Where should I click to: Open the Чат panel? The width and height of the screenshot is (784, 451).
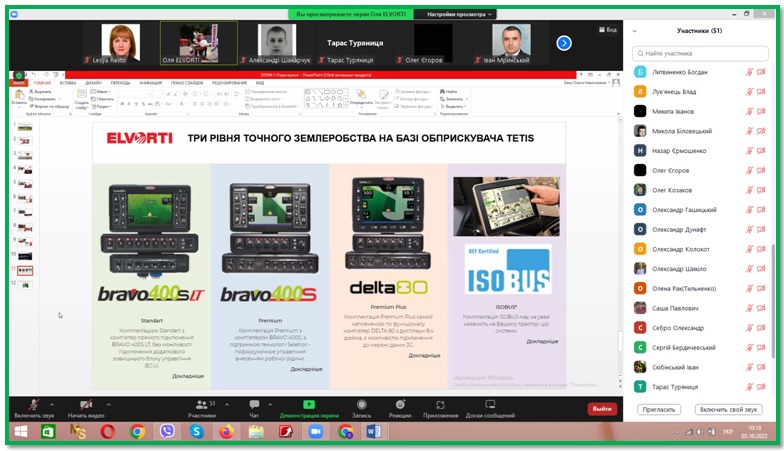(254, 408)
